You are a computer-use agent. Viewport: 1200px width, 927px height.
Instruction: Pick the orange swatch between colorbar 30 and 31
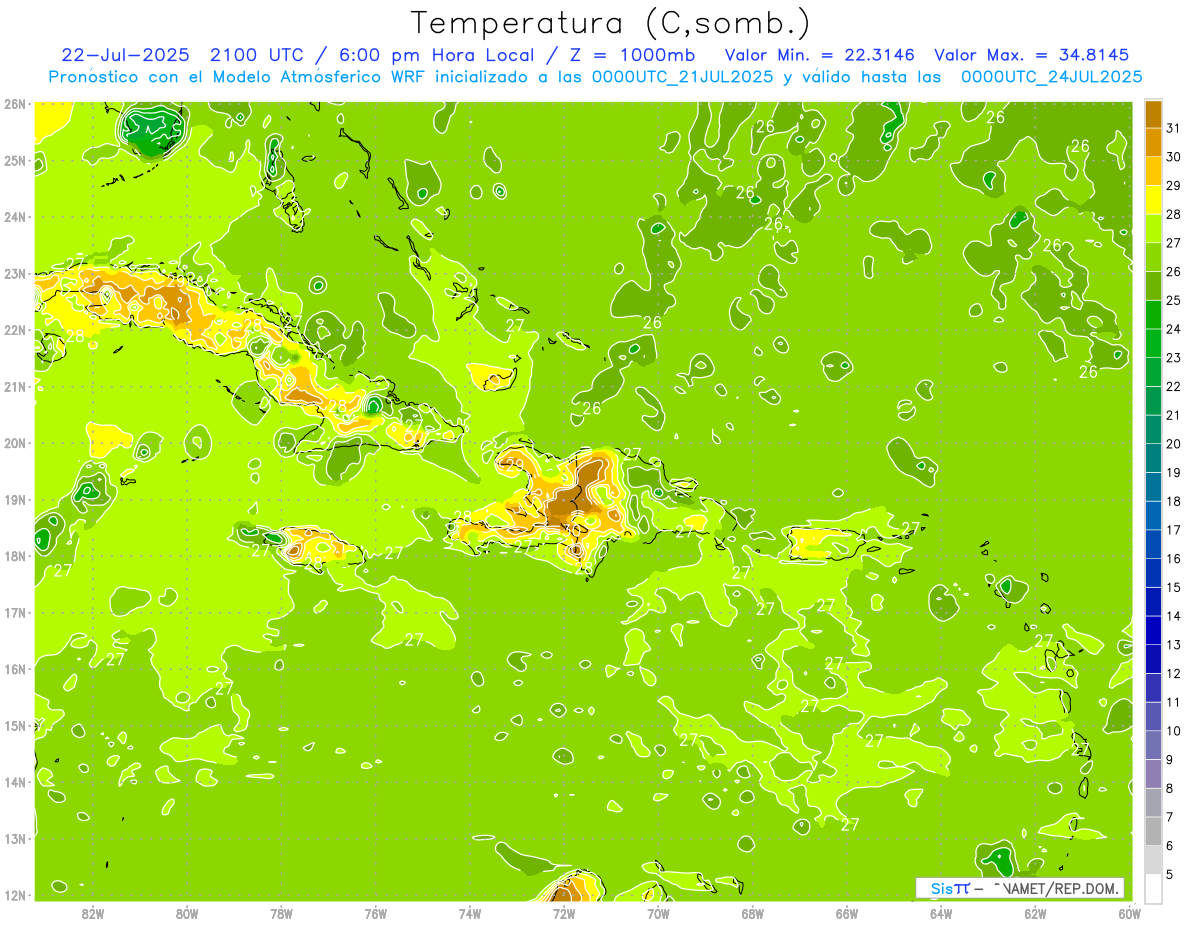[1153, 142]
